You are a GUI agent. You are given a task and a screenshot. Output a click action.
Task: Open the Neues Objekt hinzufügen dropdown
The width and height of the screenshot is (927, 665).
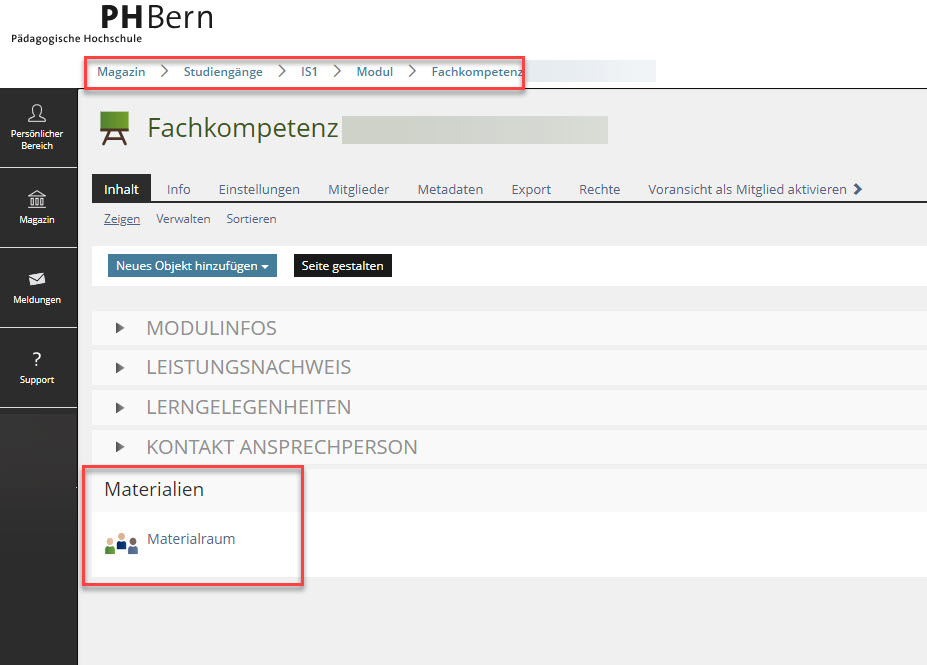pyautogui.click(x=192, y=266)
